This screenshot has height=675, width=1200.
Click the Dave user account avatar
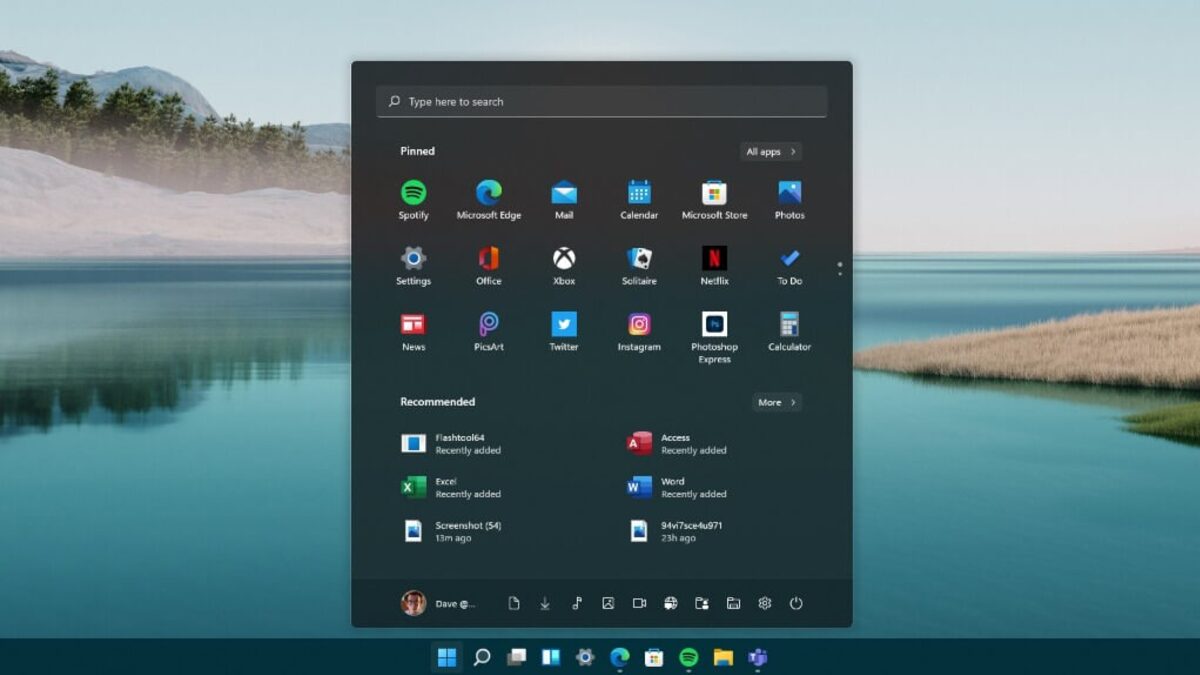(413, 603)
